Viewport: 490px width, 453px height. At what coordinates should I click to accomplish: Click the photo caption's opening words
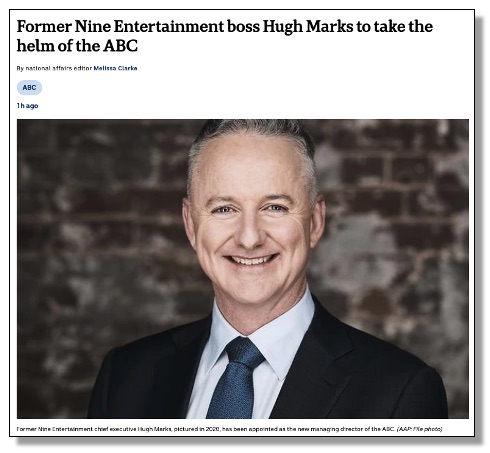point(54,429)
